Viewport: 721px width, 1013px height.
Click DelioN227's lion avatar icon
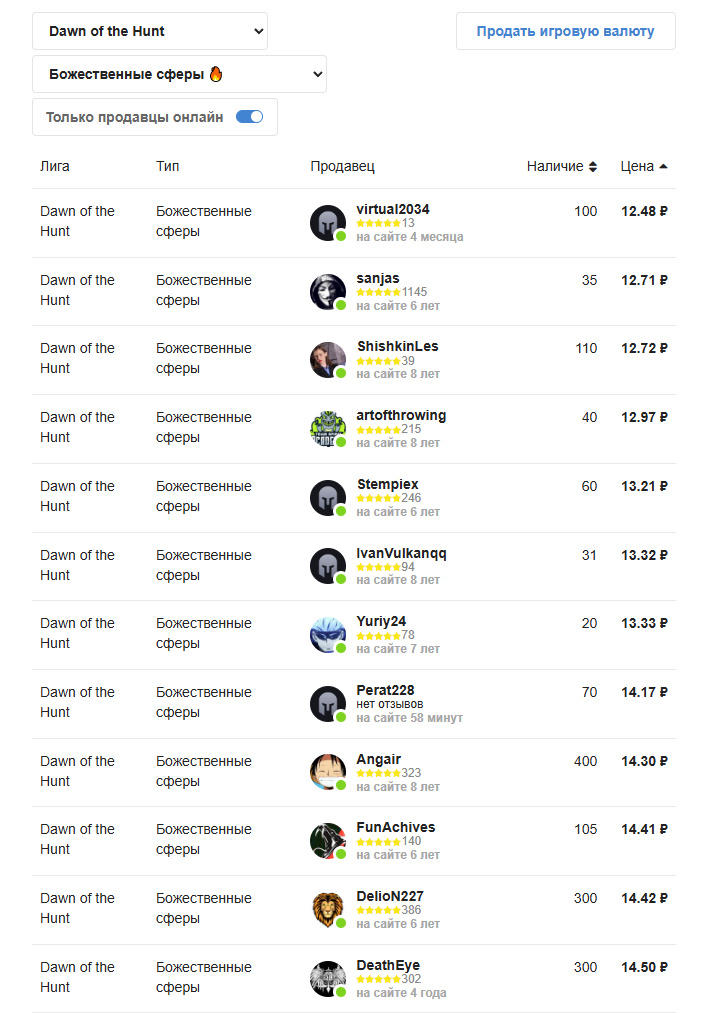pos(328,910)
